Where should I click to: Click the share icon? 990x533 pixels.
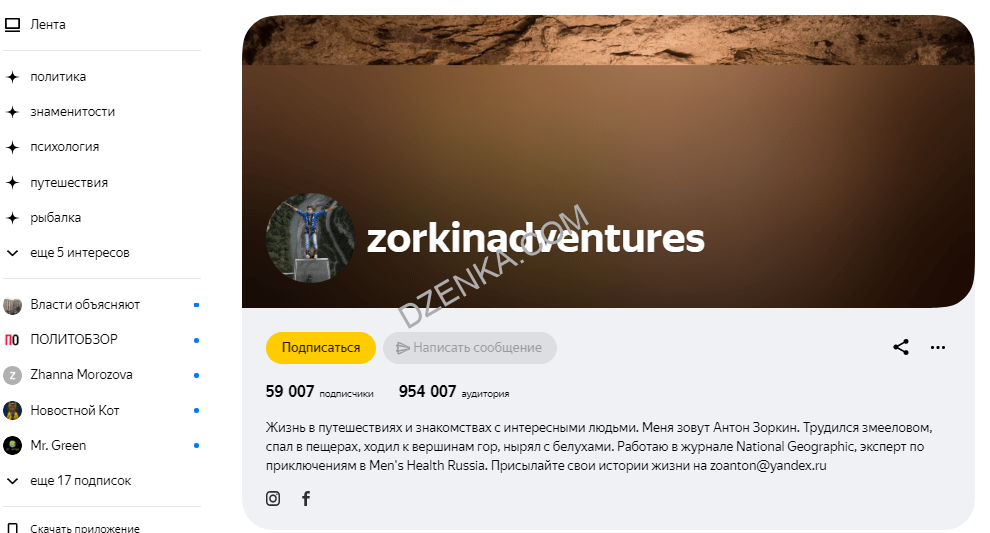tap(901, 347)
